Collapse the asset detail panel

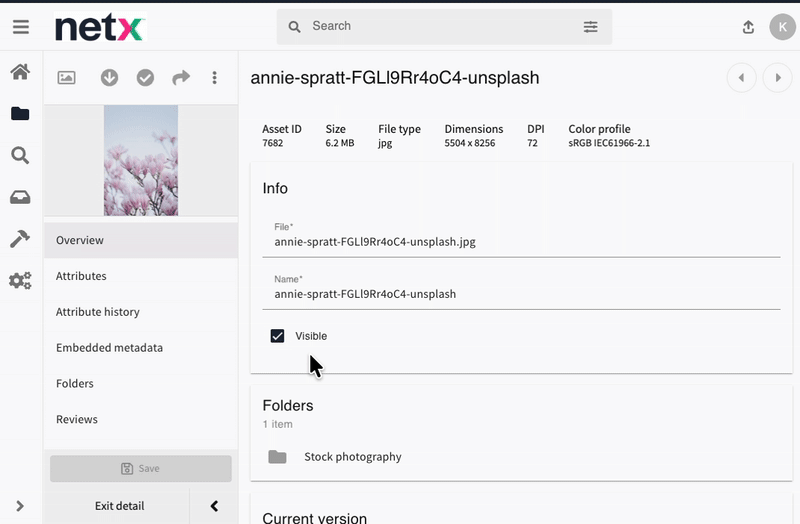coord(214,506)
